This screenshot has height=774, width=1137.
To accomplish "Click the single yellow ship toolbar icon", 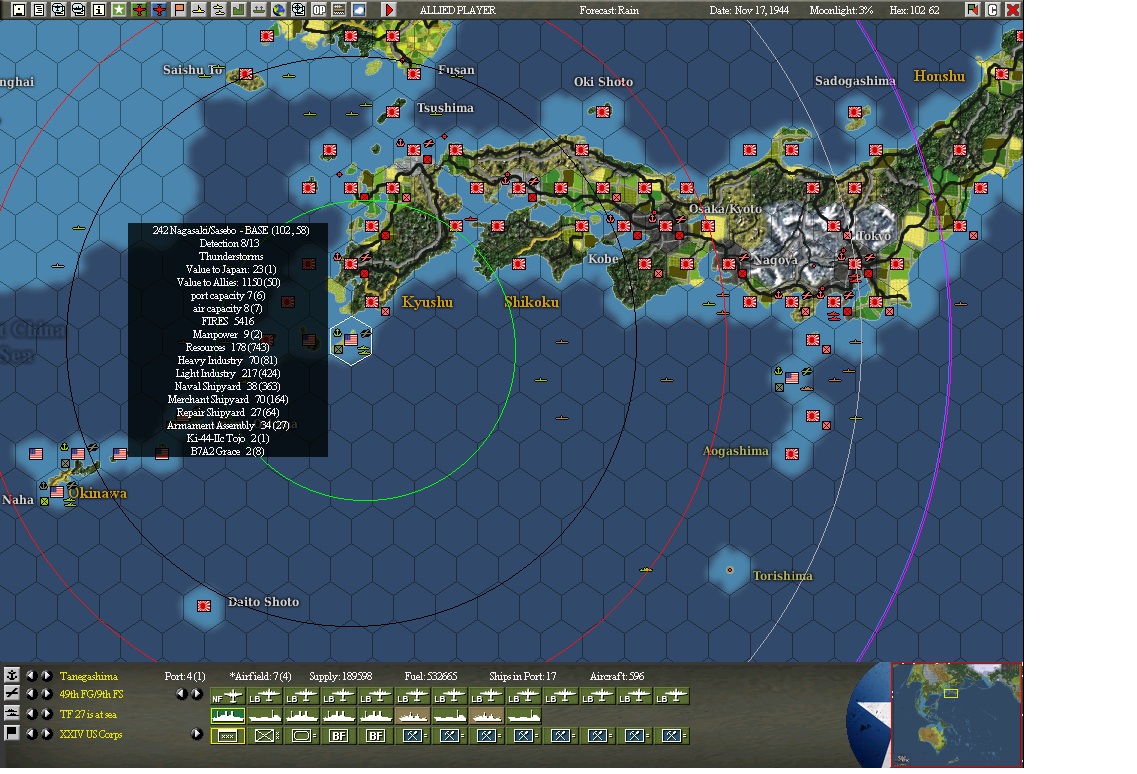I will tap(198, 9).
